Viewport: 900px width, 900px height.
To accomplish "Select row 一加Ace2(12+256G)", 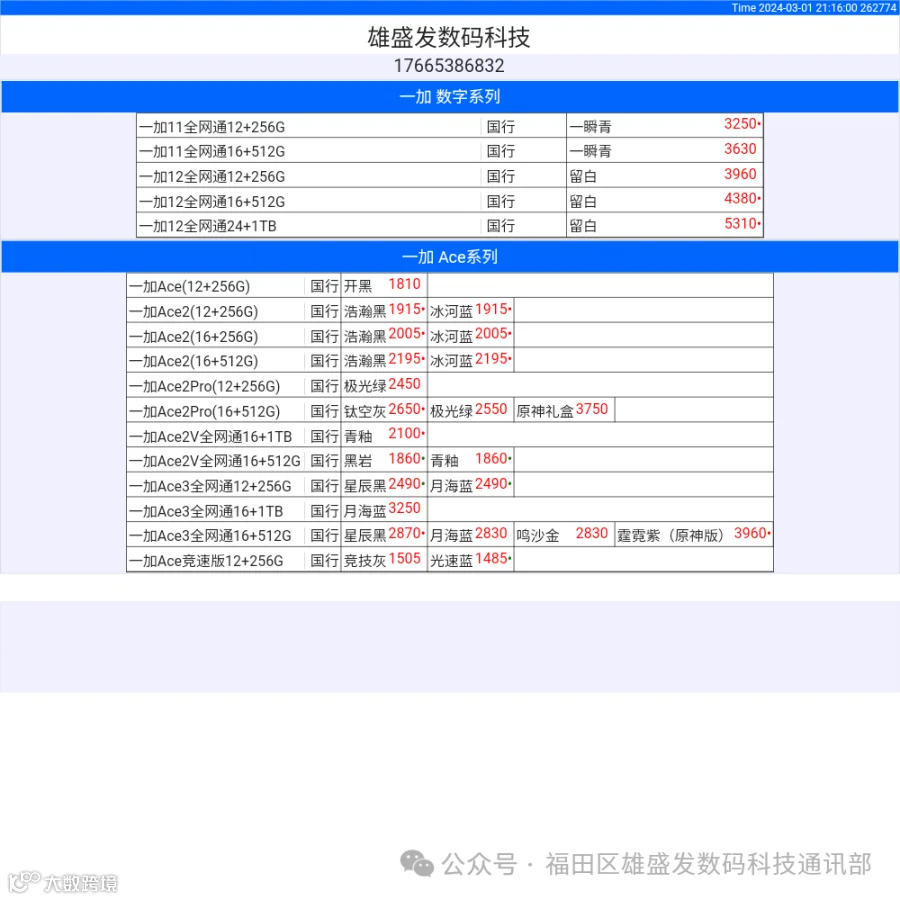I will [x=449, y=311].
